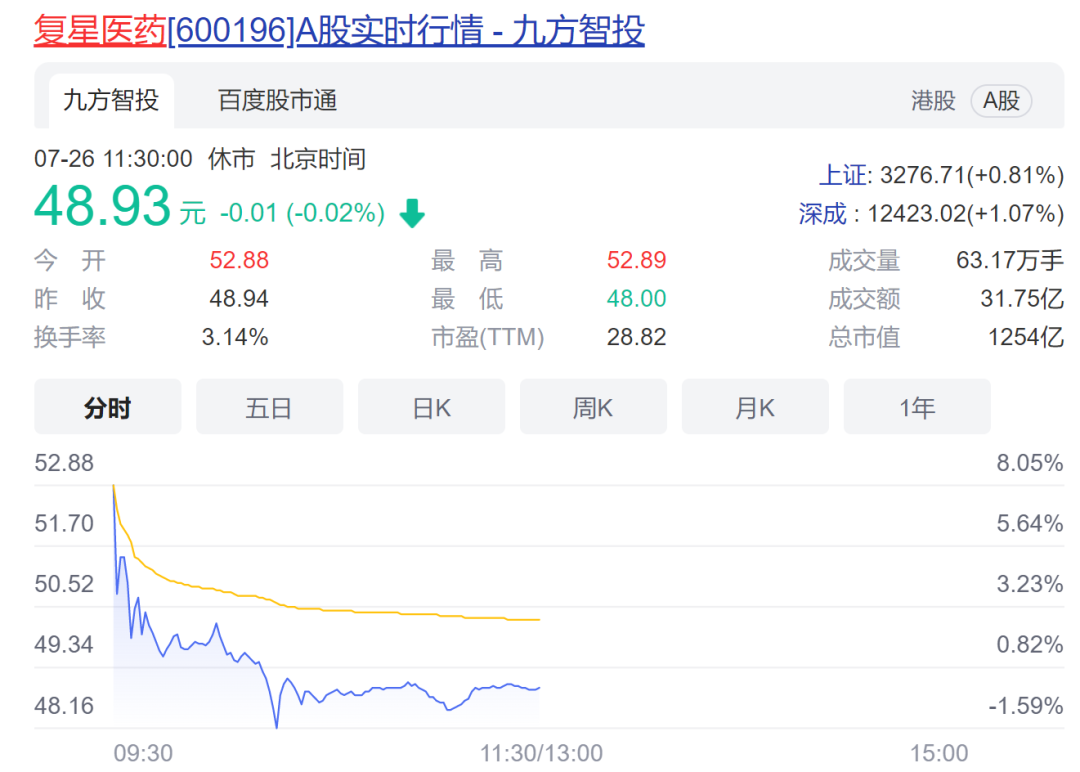1080x772 pixels.
Task: Click the 最低 field label
Action: (467, 299)
